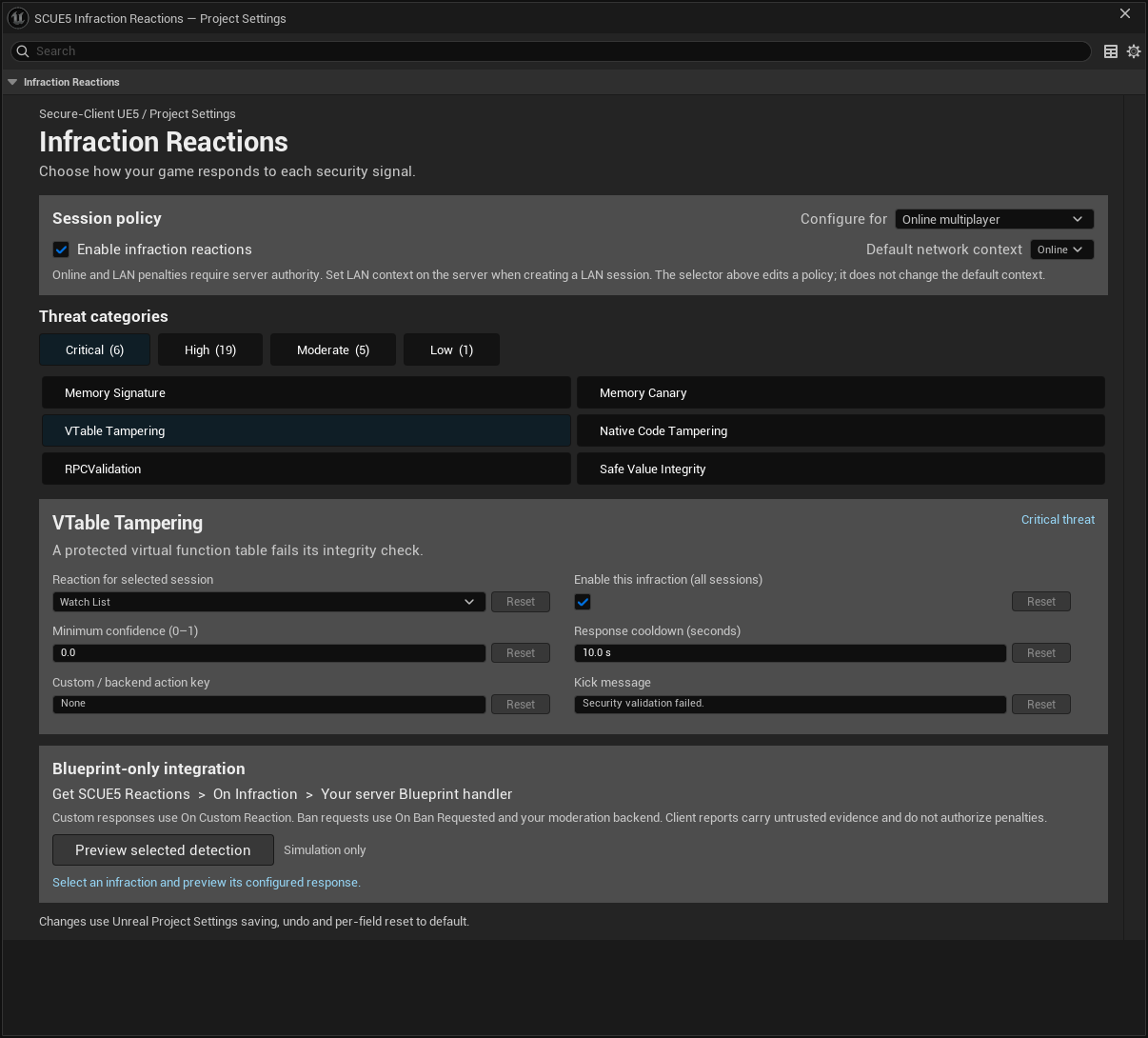The width and height of the screenshot is (1148, 1038).
Task: Click the 'Secure-Client UE5 / Project Settings' breadcrumb
Action: (137, 114)
